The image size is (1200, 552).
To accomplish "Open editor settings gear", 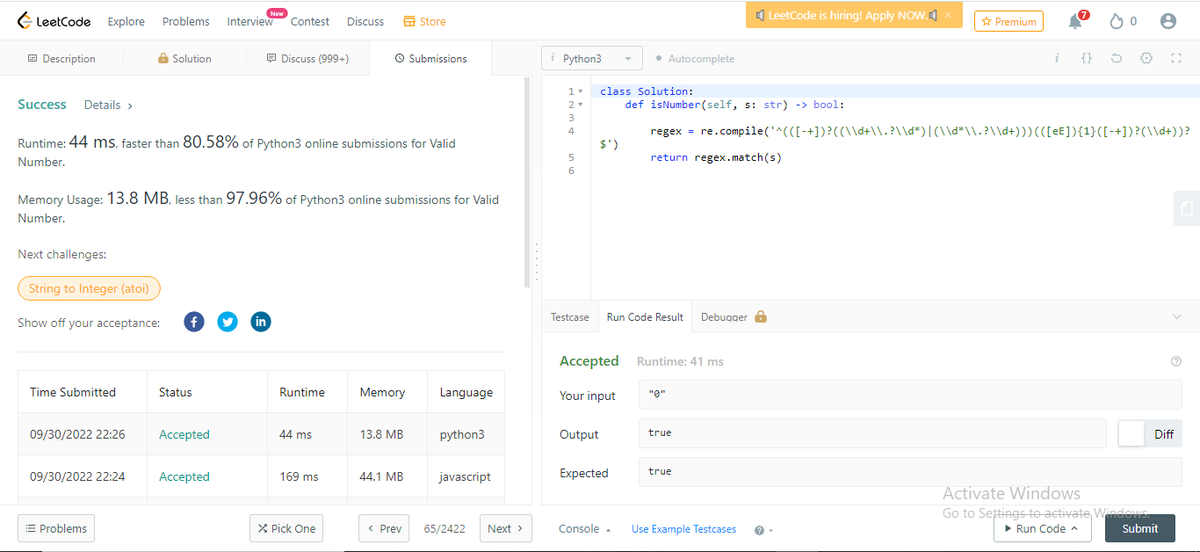I will coord(1146,58).
